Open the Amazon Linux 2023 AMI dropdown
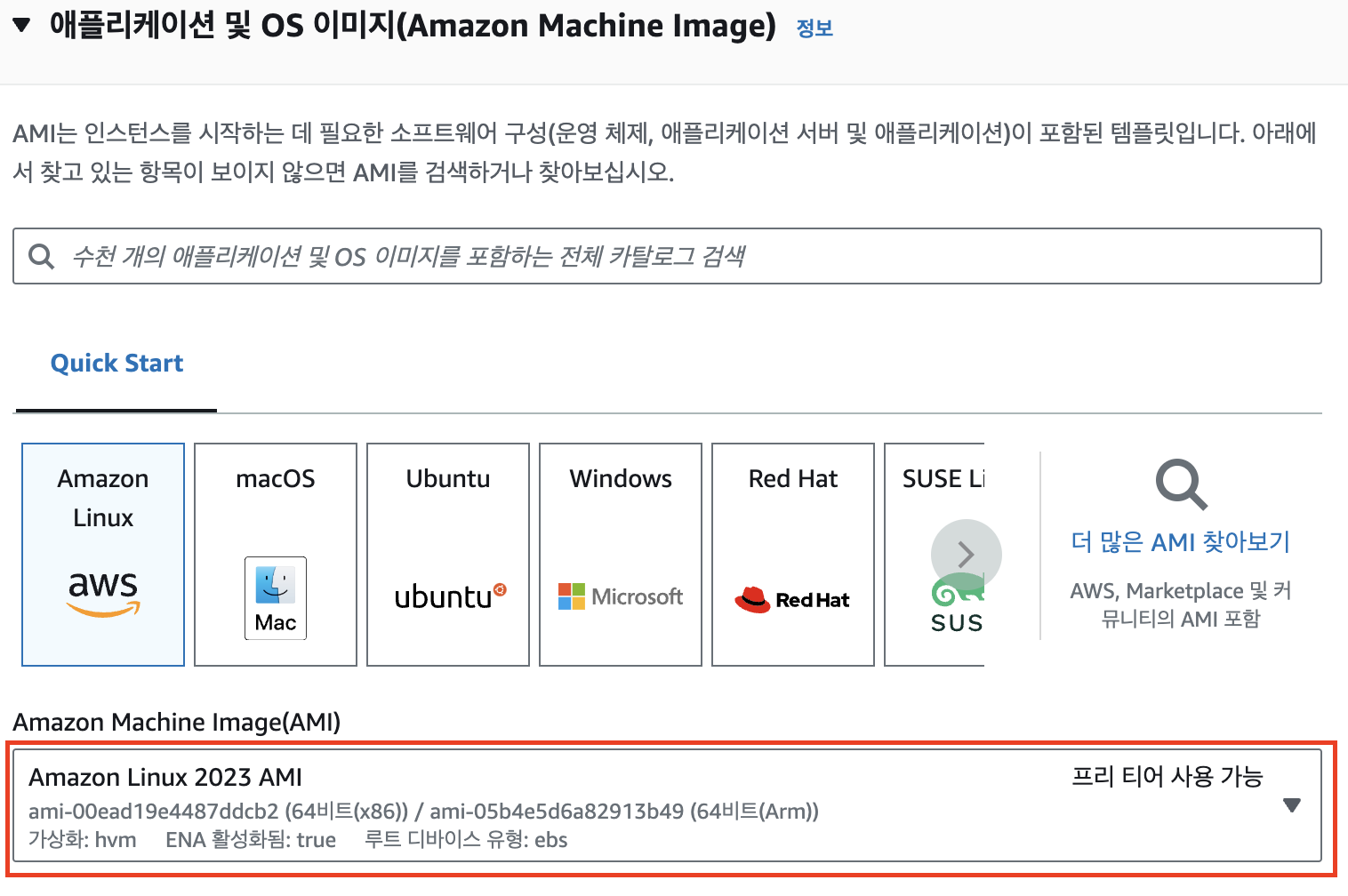The width and height of the screenshot is (1348, 896). click(667, 805)
